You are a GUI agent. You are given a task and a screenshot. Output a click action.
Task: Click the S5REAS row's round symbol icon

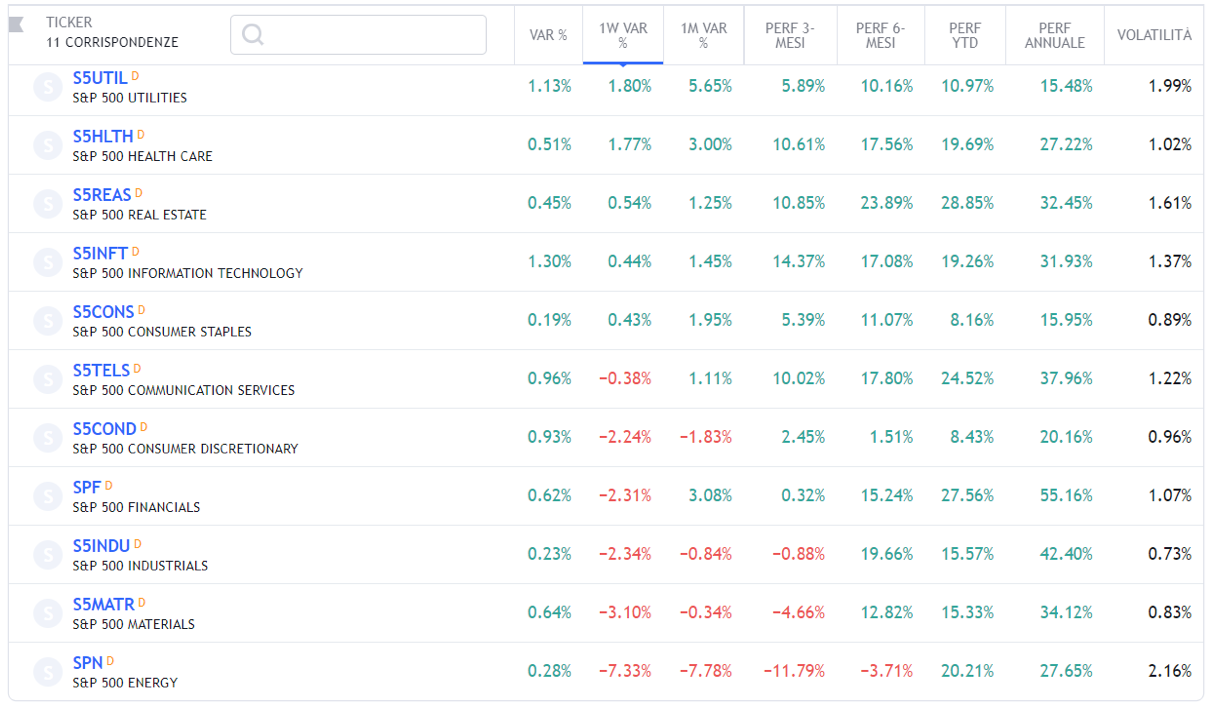click(48, 204)
